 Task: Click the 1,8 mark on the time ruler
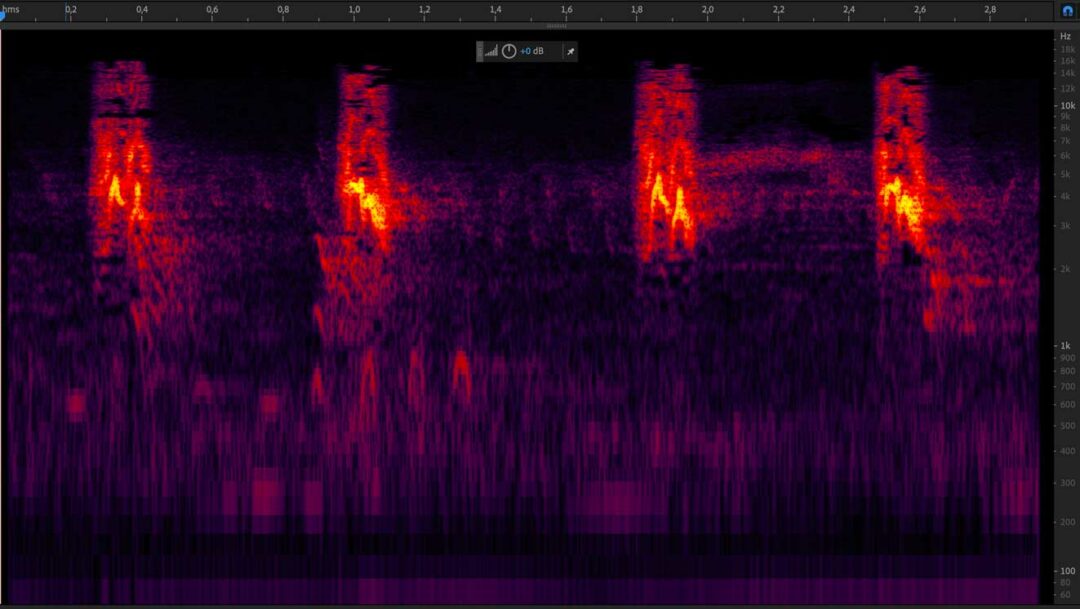pos(636,10)
